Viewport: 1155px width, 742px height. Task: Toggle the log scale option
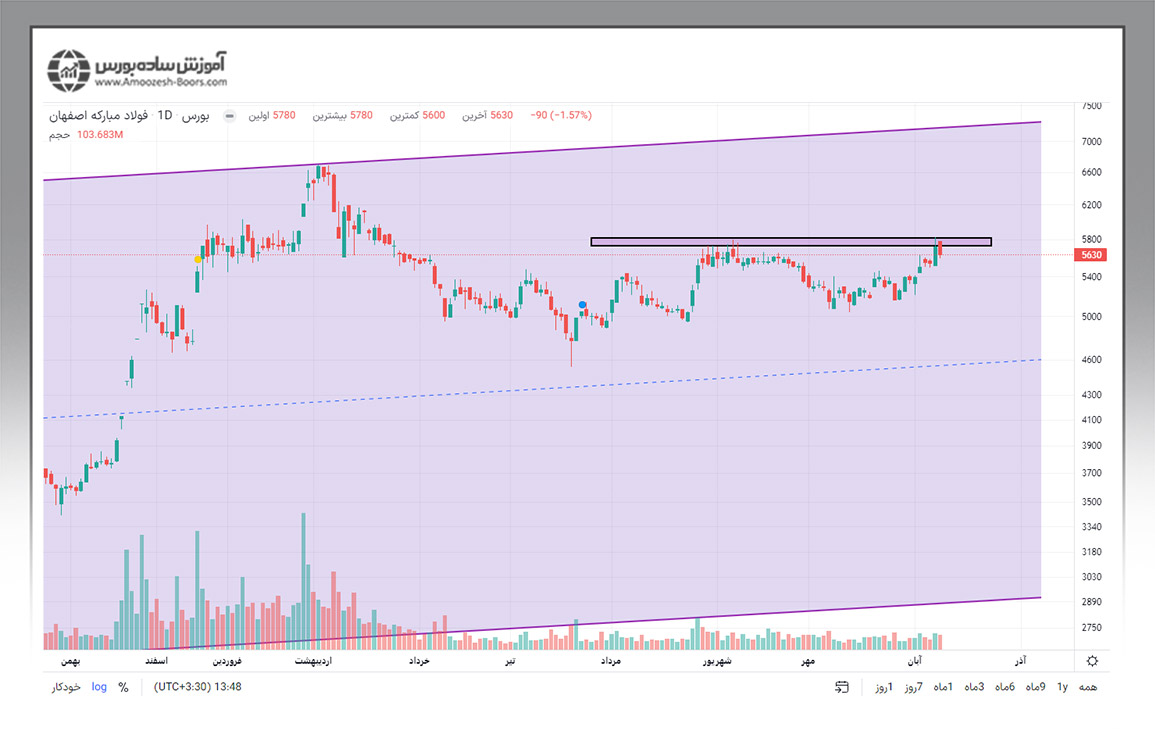[99, 687]
